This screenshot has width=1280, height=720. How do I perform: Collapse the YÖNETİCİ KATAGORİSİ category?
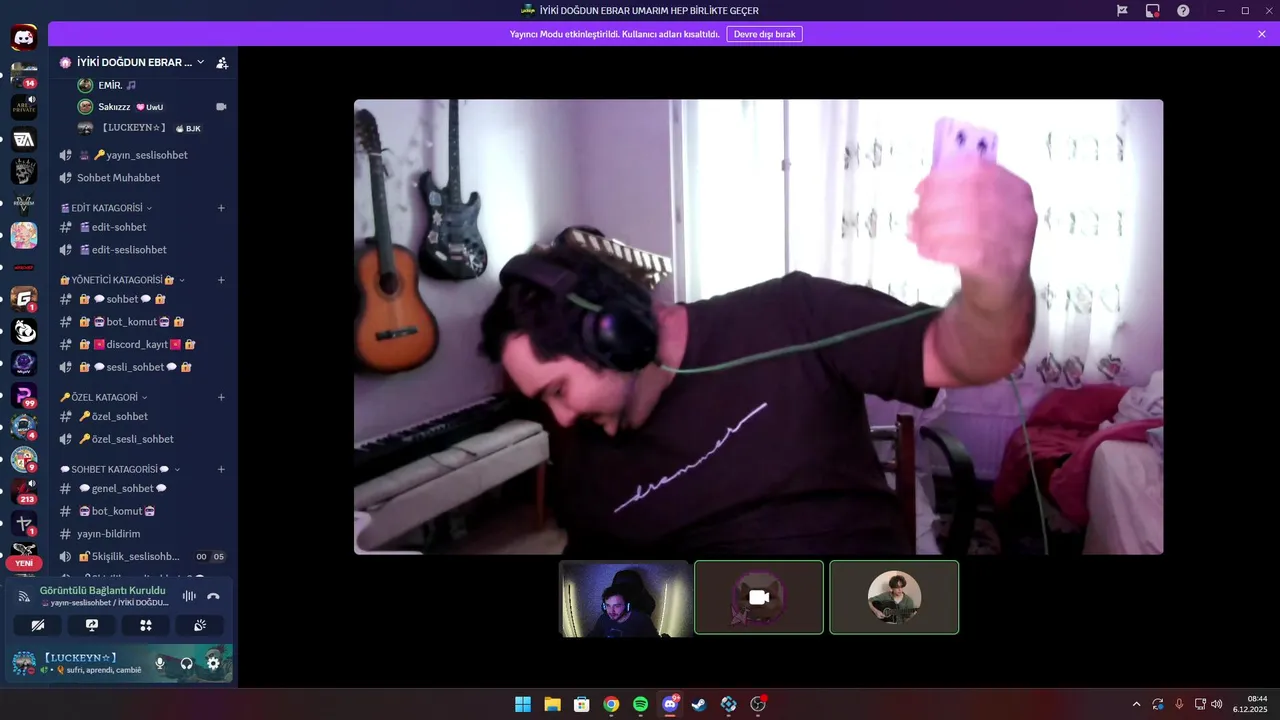point(181,280)
